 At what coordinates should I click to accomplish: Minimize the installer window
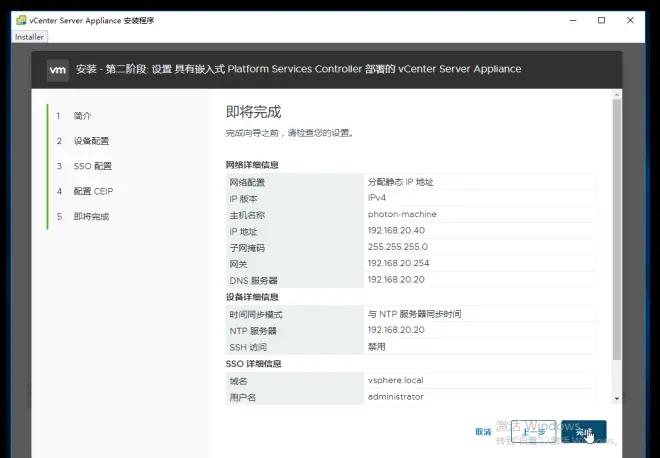[x=573, y=20]
